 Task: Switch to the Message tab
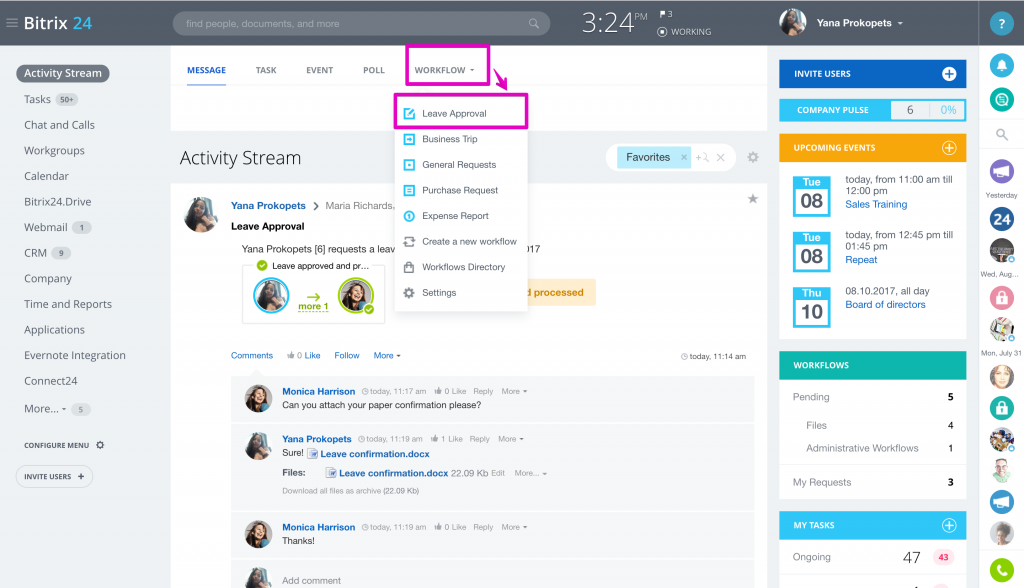[x=206, y=71]
